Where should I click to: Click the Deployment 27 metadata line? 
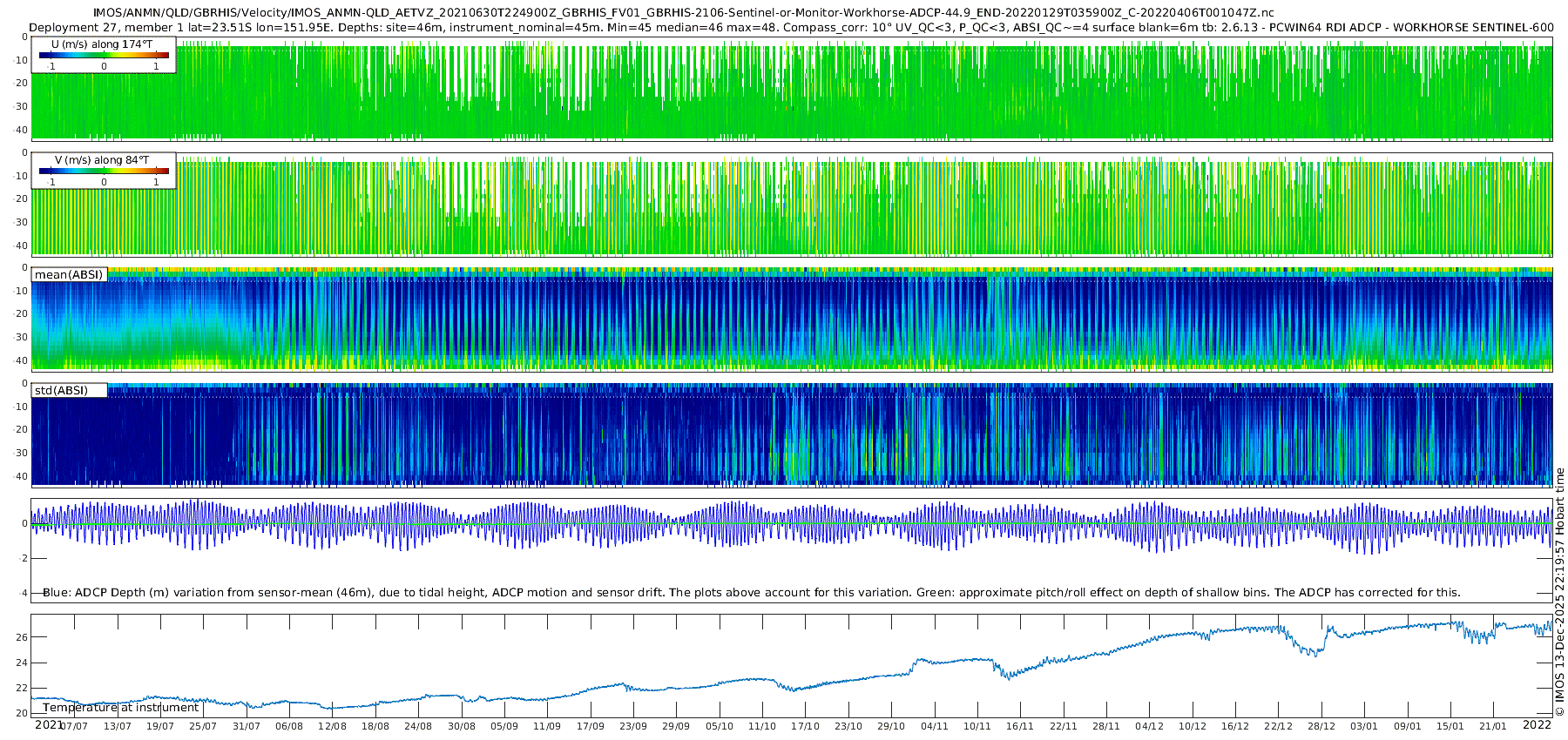coord(791,27)
